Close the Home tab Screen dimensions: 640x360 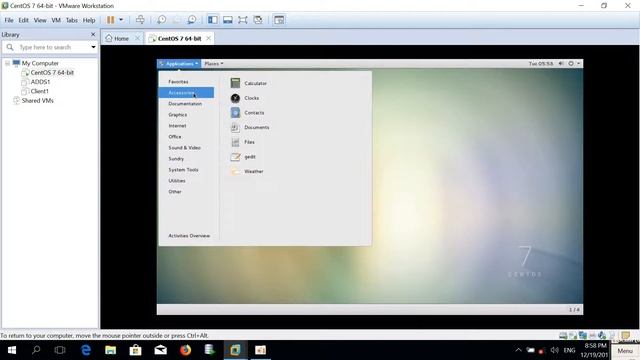pyautogui.click(x=138, y=38)
